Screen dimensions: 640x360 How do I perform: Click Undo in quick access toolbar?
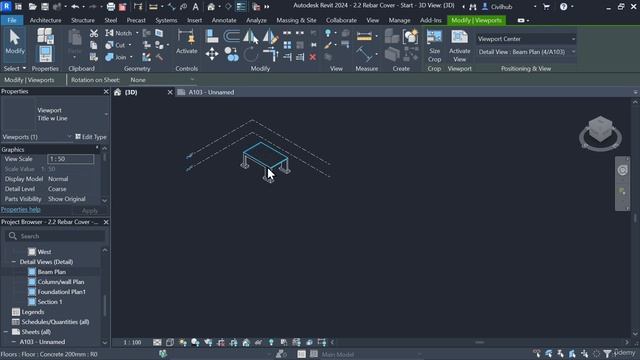(75, 7)
